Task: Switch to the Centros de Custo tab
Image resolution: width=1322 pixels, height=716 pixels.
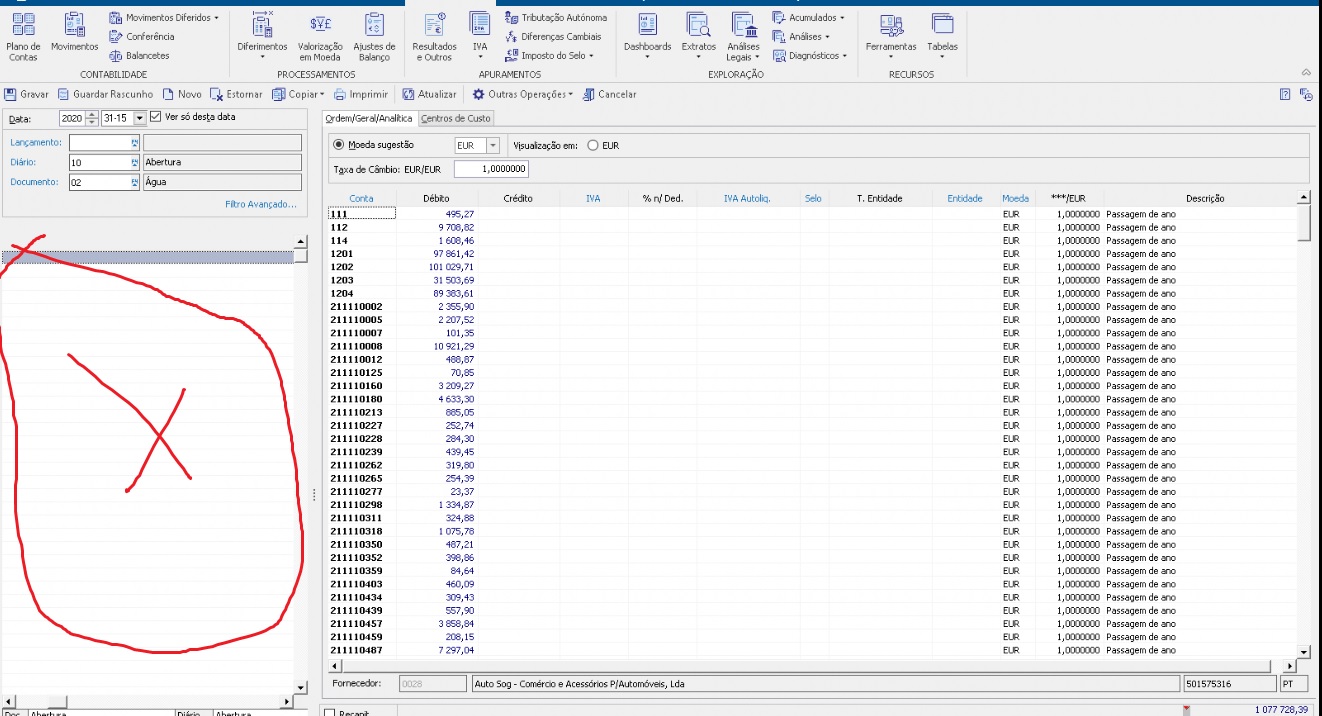Action: click(455, 118)
